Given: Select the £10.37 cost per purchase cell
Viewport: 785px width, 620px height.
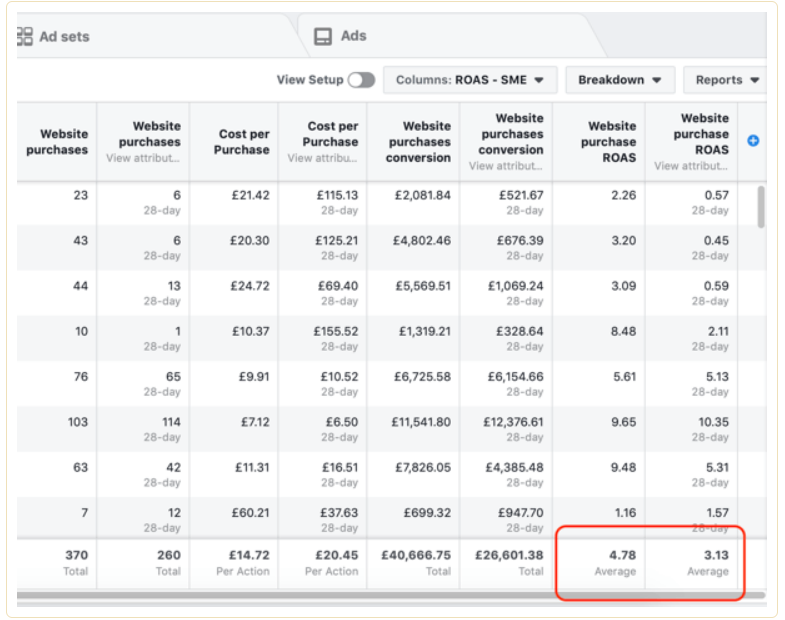Looking at the screenshot, I should click(x=250, y=332).
